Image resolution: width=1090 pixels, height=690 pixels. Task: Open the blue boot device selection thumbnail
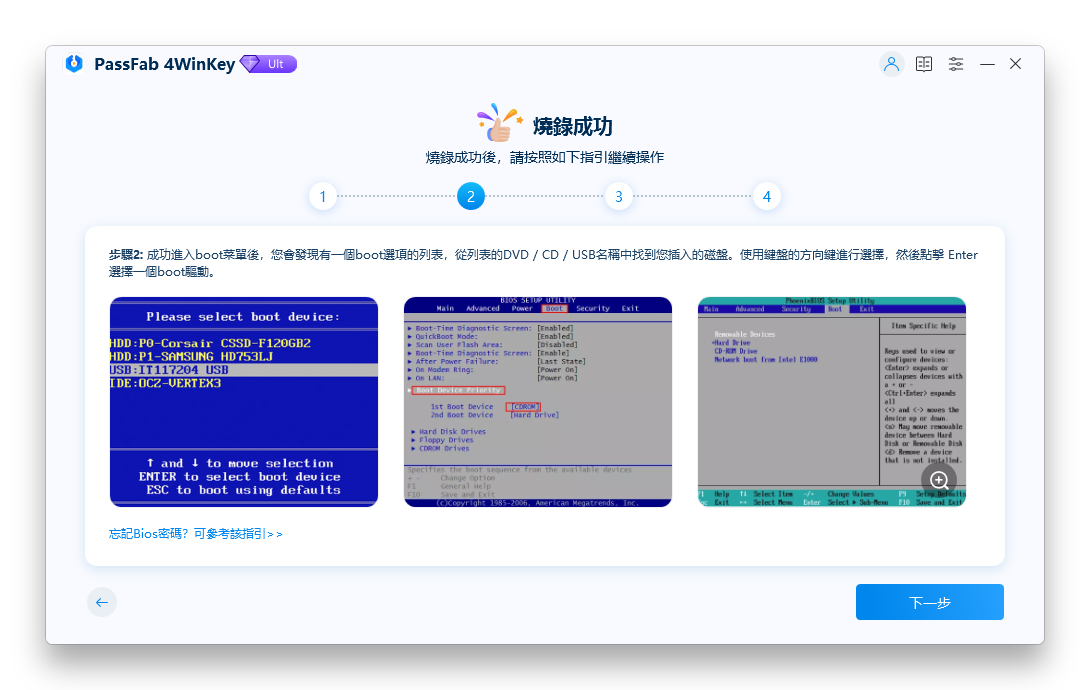(244, 402)
